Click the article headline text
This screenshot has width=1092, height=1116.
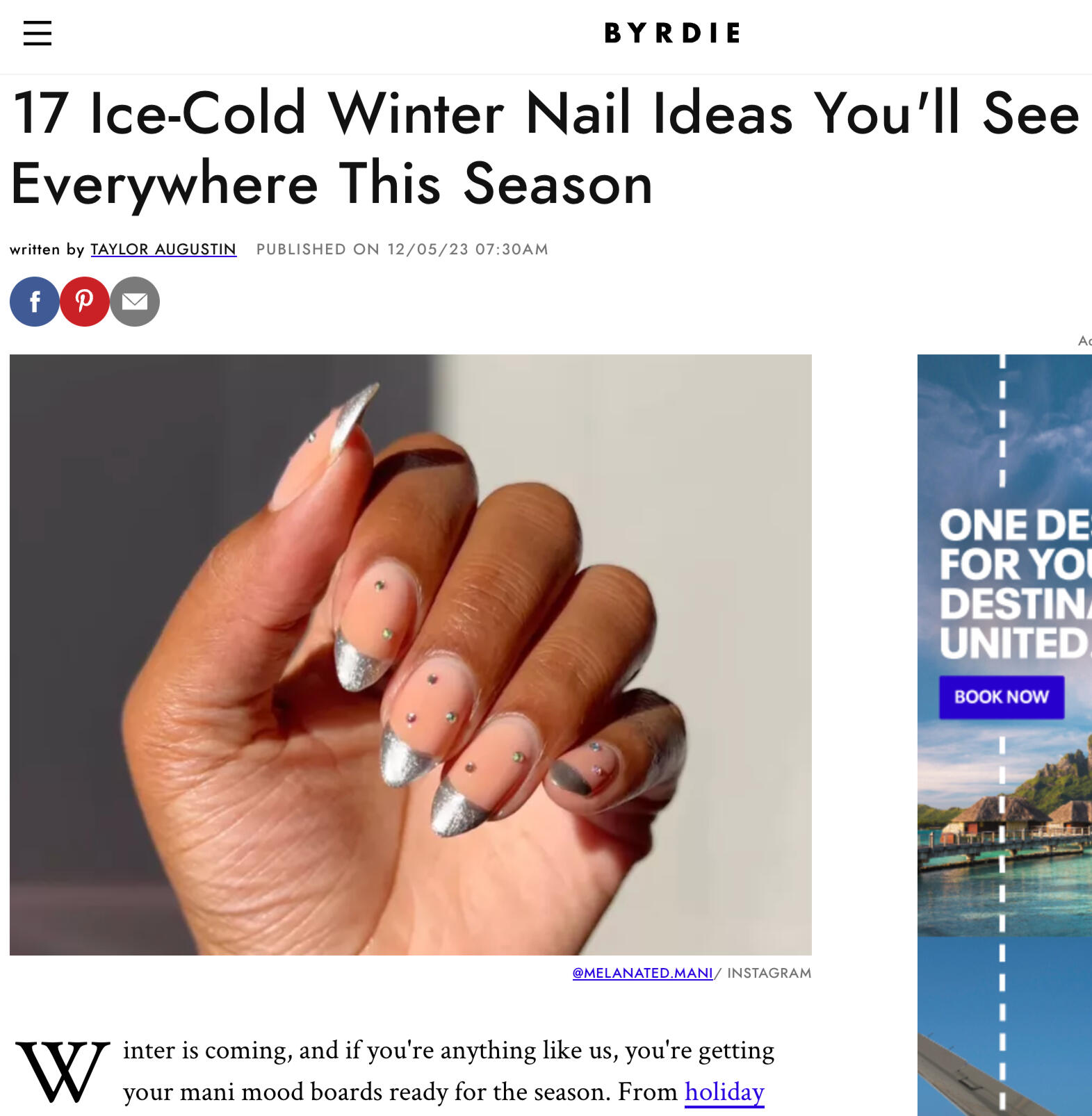tap(546, 148)
